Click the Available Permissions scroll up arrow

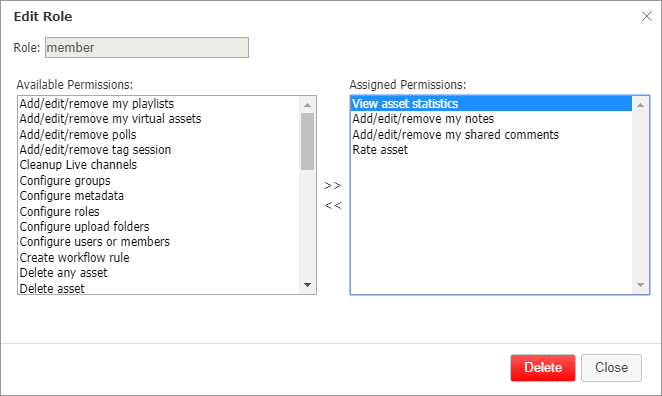(307, 105)
